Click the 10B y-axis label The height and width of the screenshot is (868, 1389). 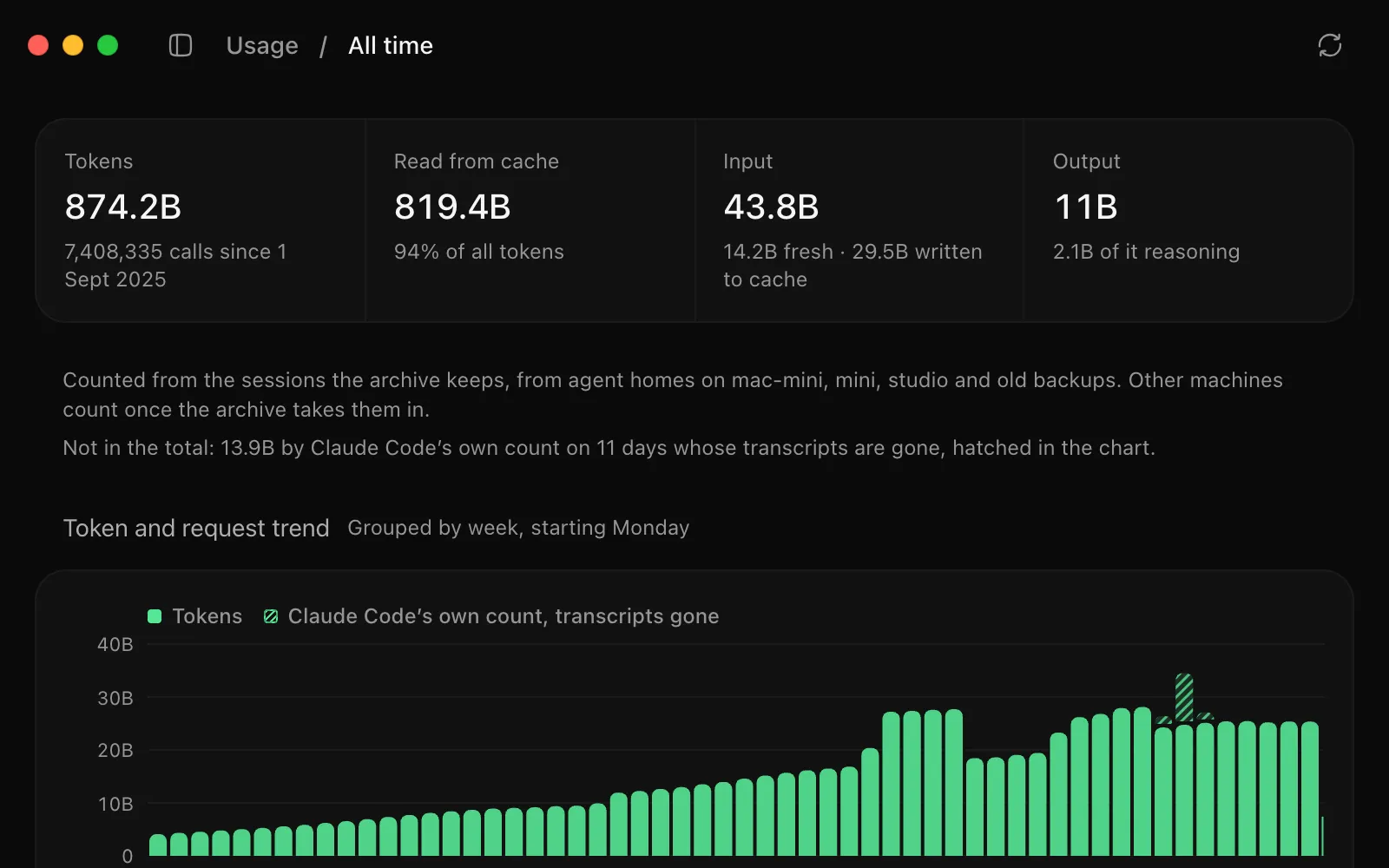click(x=115, y=804)
